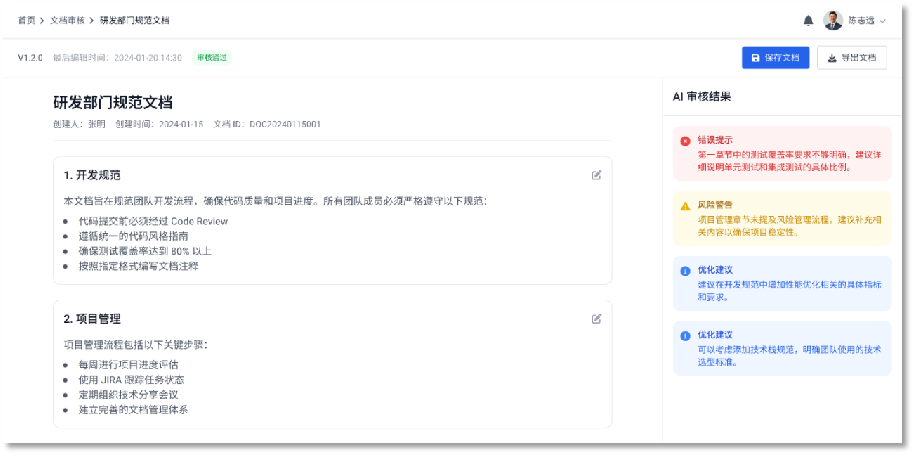Click the V1.2.0 version label

[30, 58]
